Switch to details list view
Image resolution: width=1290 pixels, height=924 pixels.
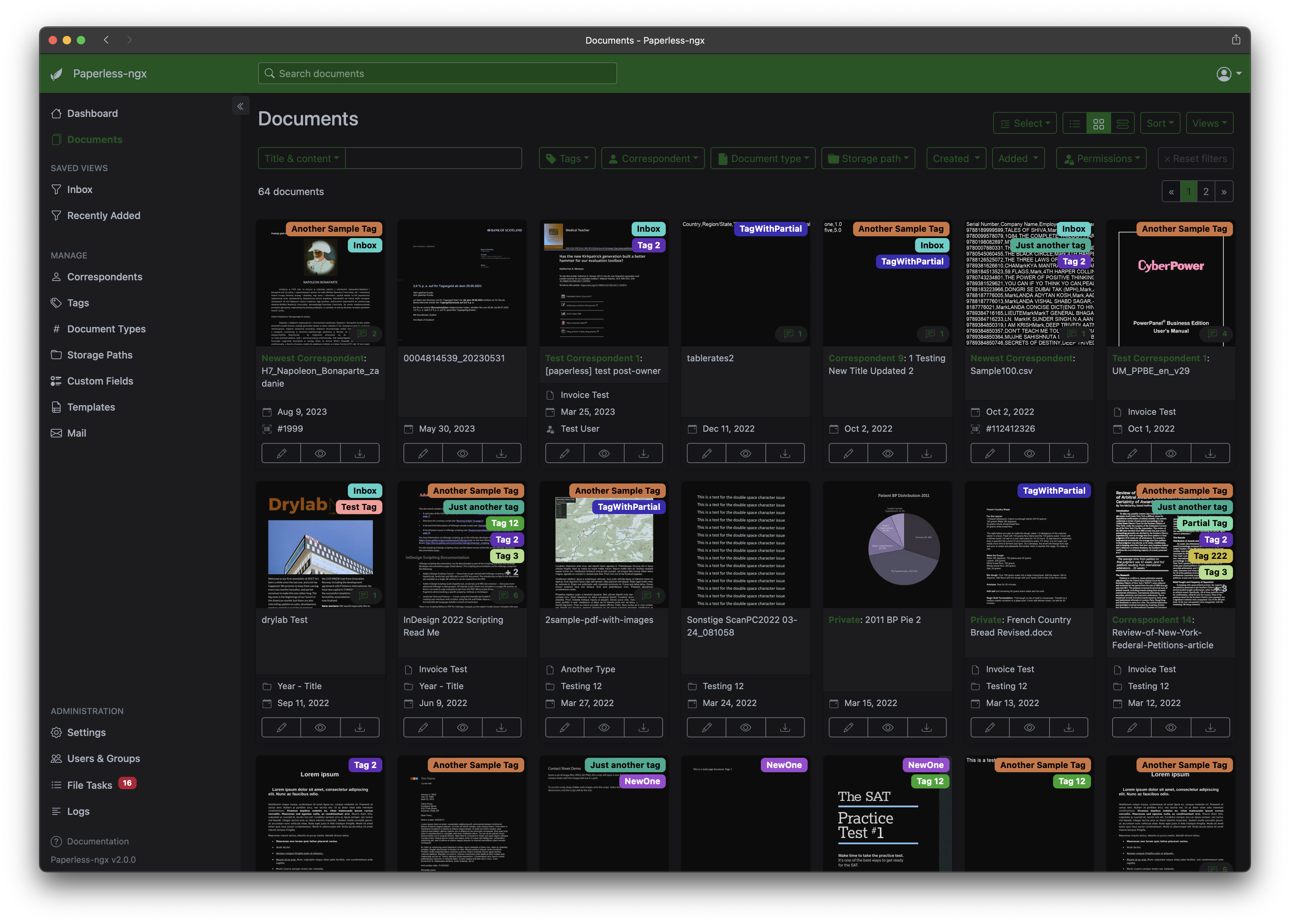1075,124
